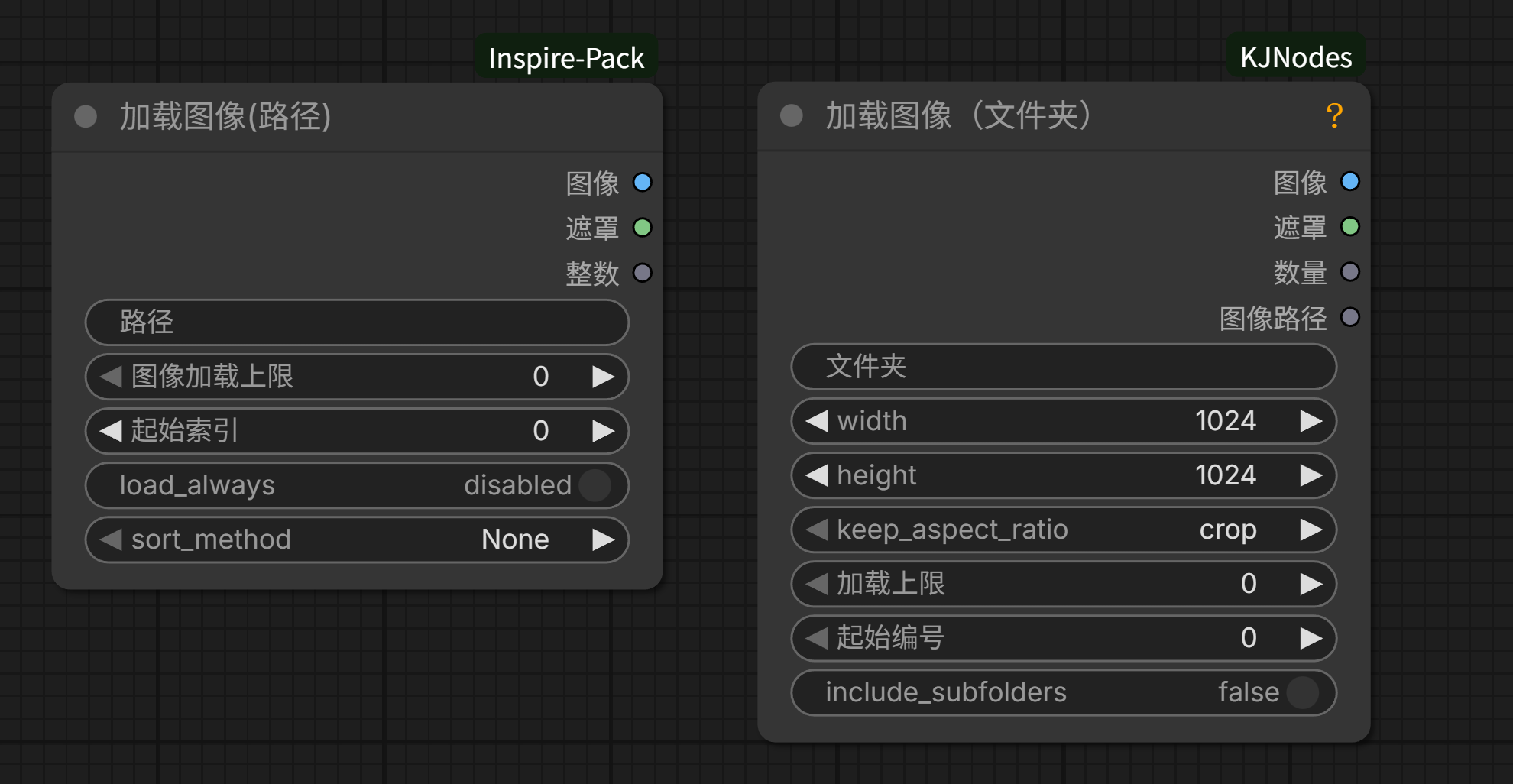Click the green 遮罩 output port on the 加载图像(路径) node
The height and width of the screenshot is (784, 1513).
pos(642,228)
